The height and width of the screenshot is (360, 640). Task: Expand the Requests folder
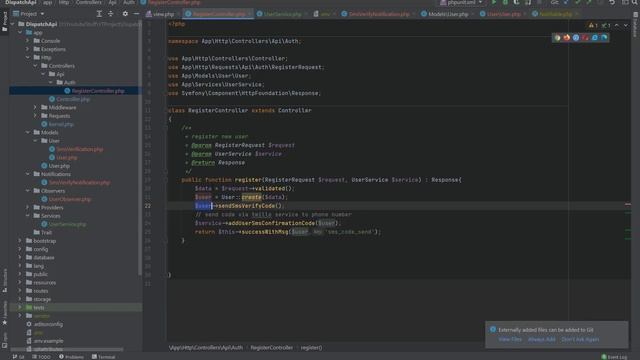36,116
